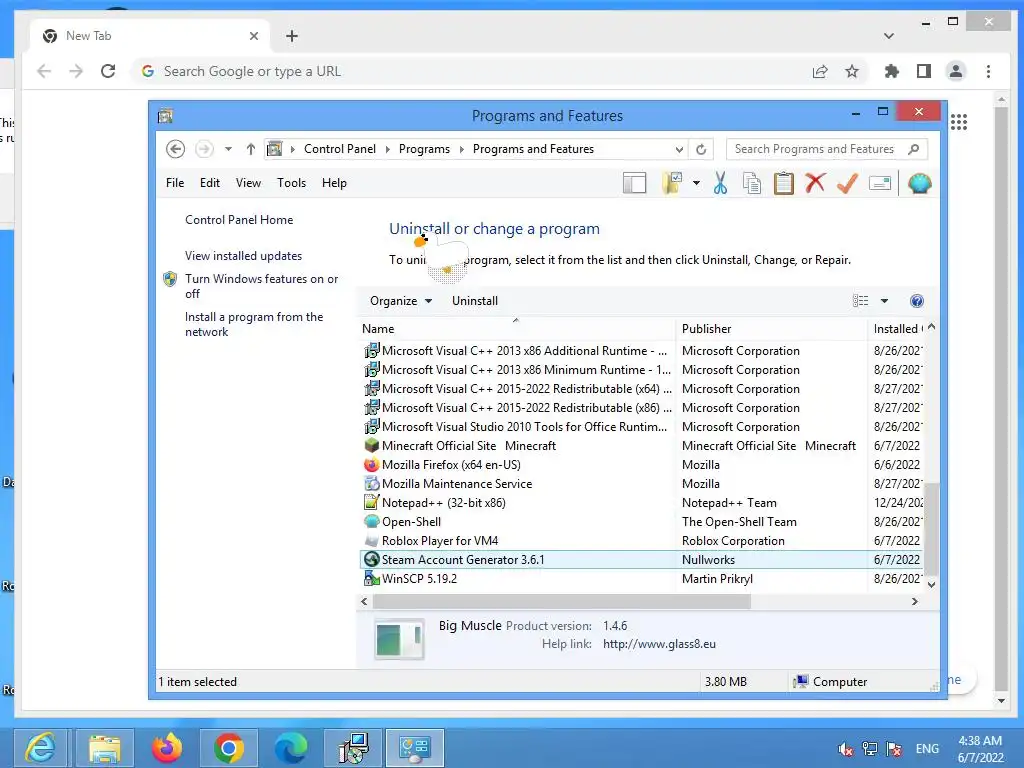The image size is (1024, 768).
Task: Select Notepad++ (32-bit x86) entry
Action: [642, 503]
